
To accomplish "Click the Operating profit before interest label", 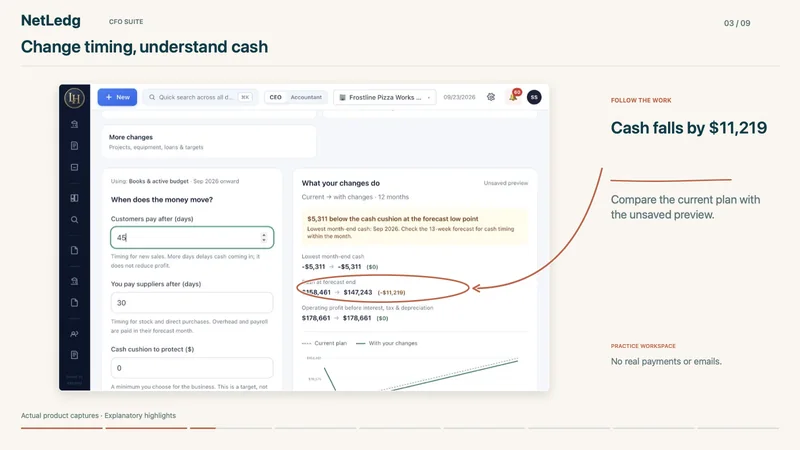I will pyautogui.click(x=367, y=308).
